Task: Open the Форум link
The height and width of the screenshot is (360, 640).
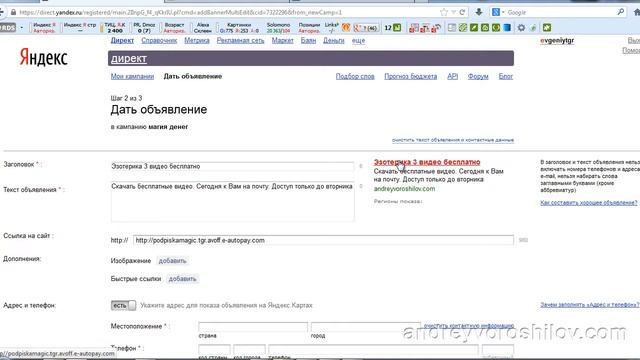Action: pyautogui.click(x=478, y=76)
